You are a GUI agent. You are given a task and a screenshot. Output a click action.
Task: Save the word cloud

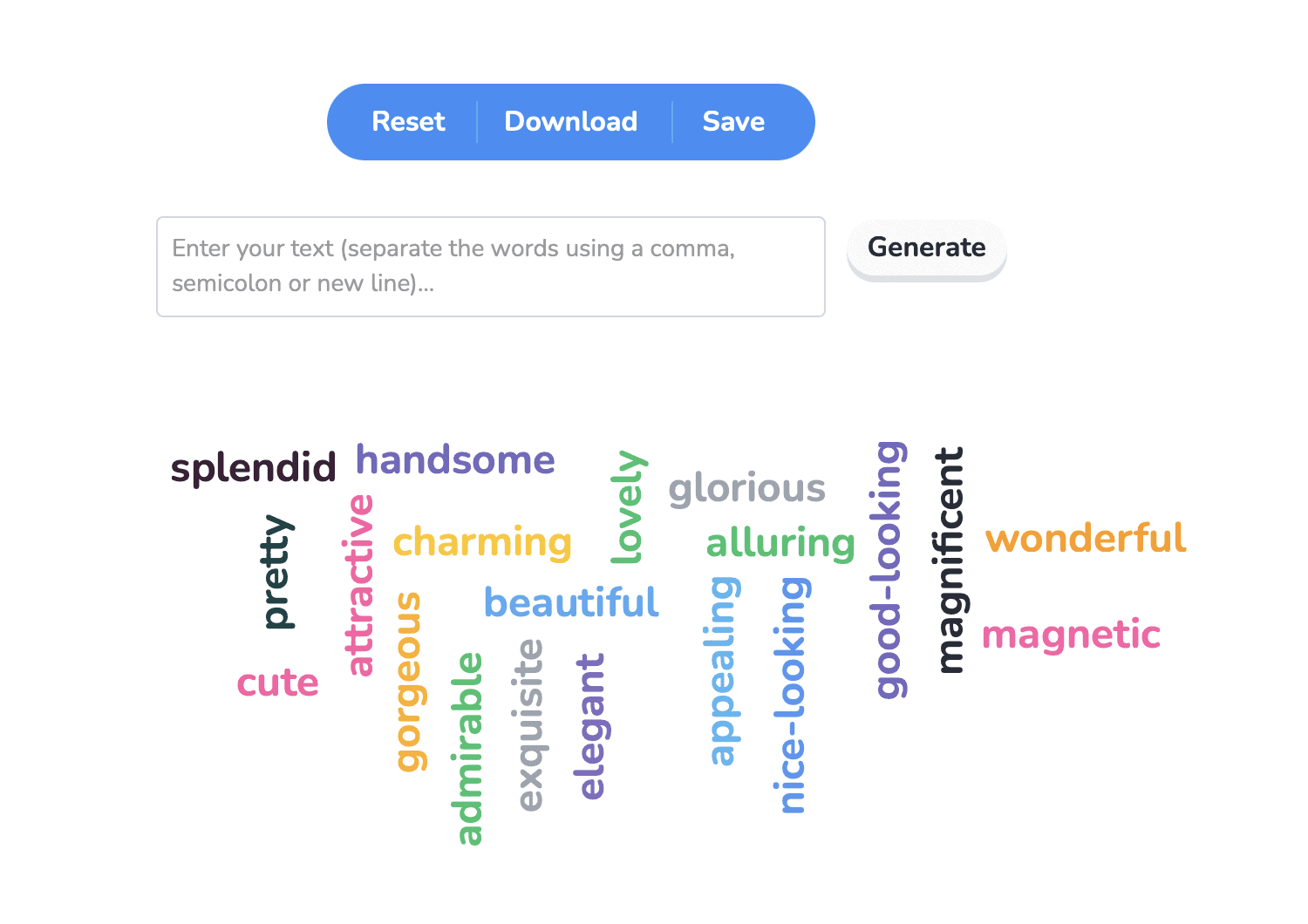[x=733, y=121]
